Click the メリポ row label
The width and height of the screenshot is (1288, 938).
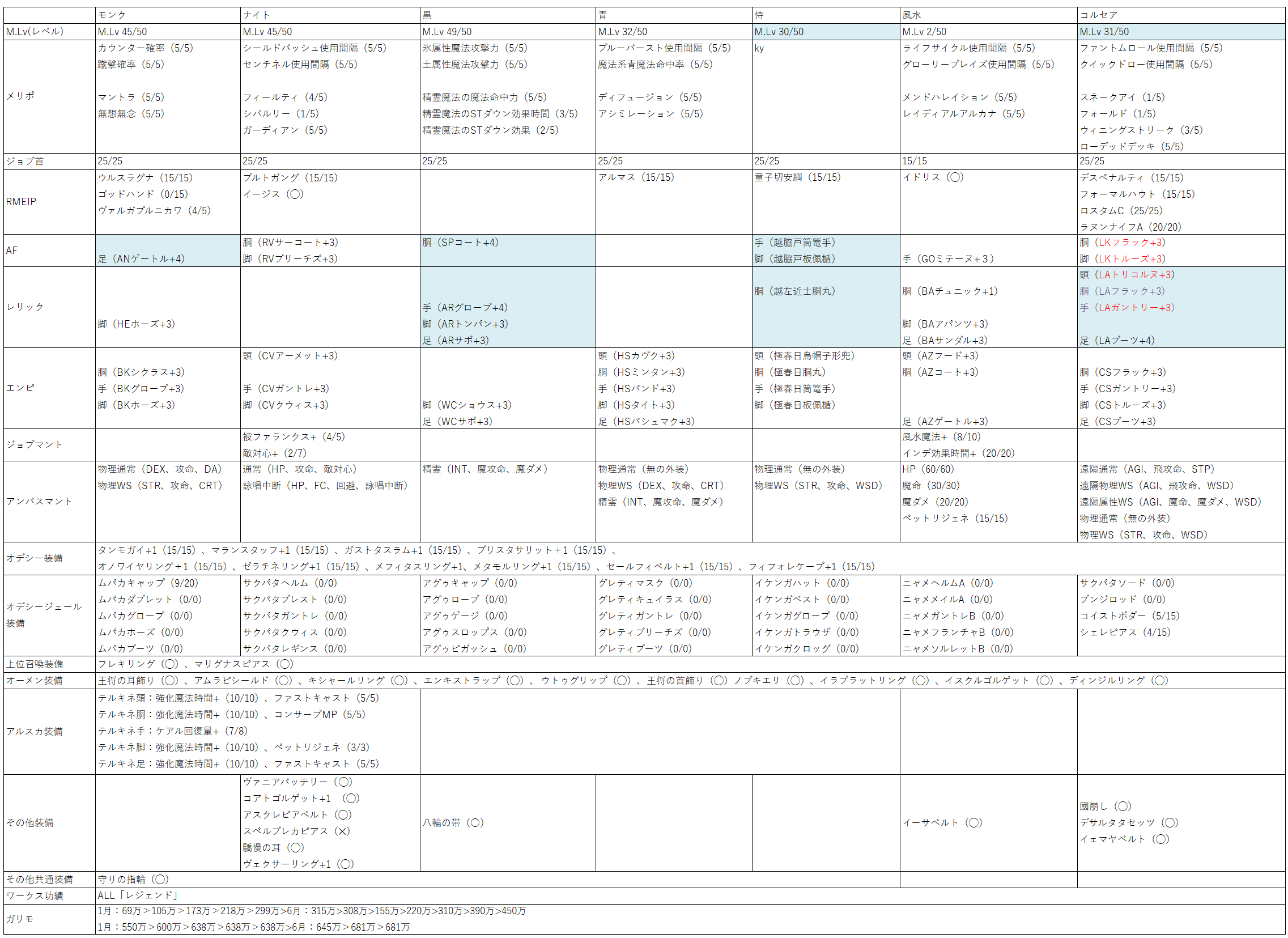(20, 96)
